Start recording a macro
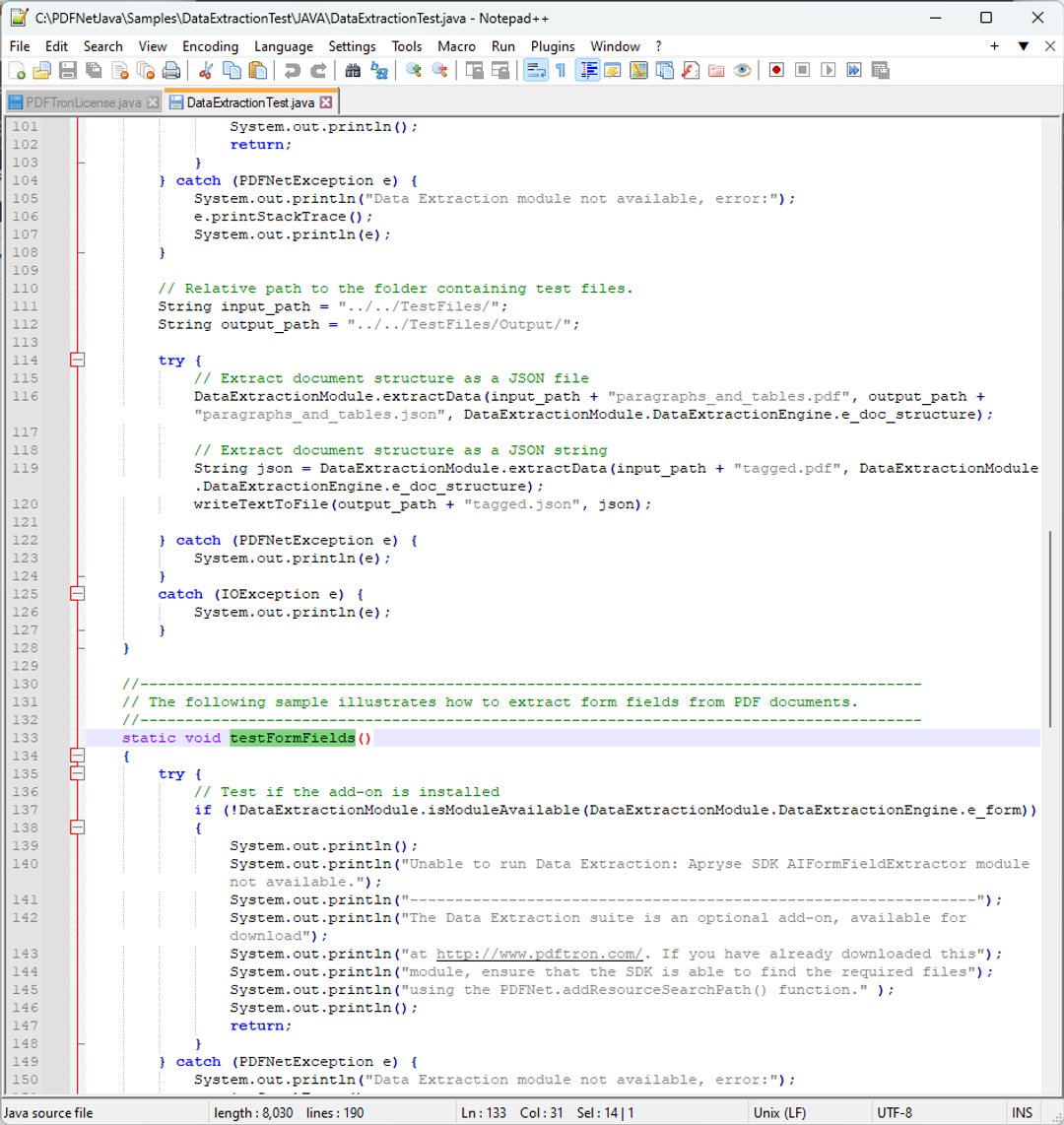This screenshot has height=1125, width=1064. [x=775, y=70]
